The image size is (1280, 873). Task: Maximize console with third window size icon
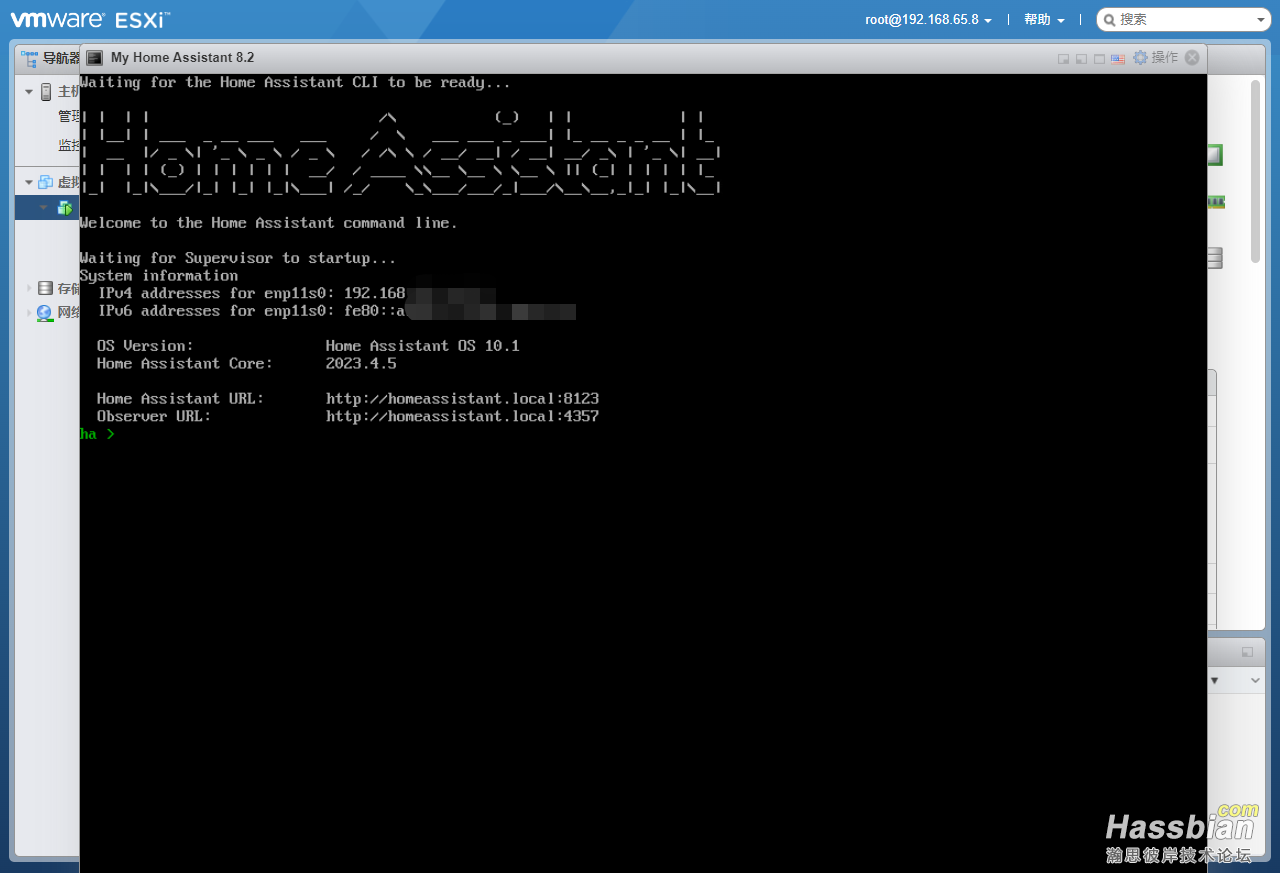(1099, 59)
